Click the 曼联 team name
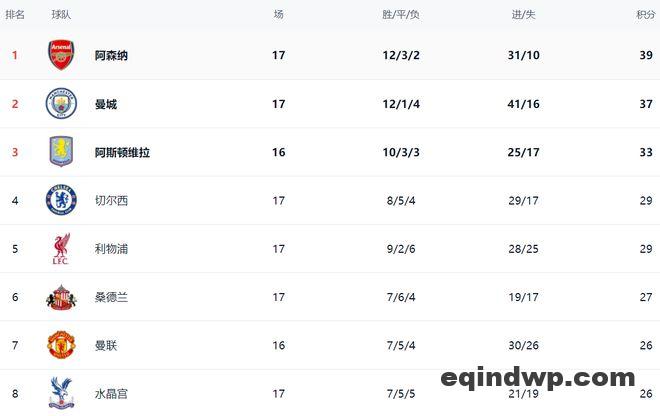This screenshot has width=660, height=416. [105, 346]
